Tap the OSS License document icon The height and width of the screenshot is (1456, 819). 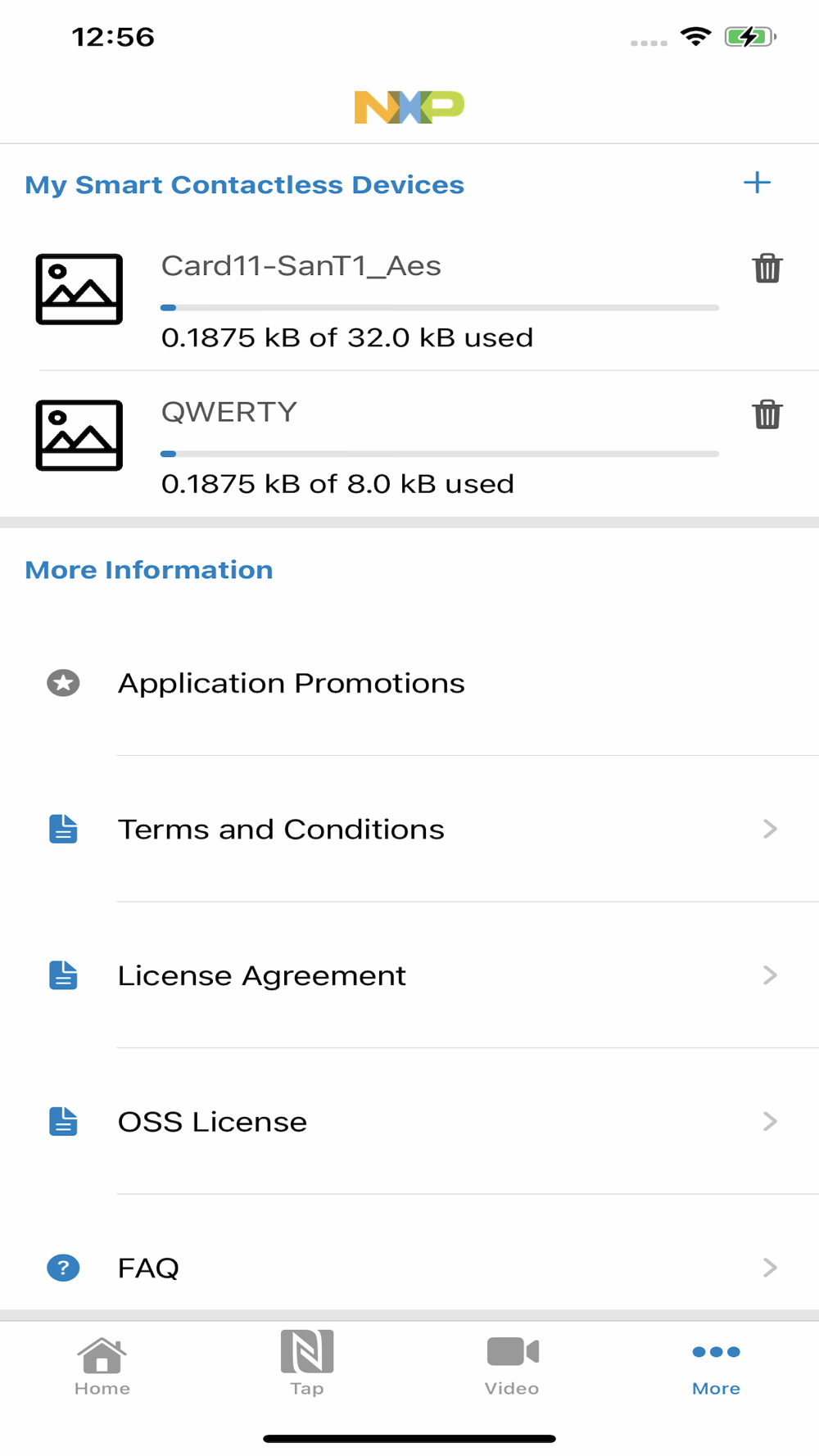coord(63,1121)
